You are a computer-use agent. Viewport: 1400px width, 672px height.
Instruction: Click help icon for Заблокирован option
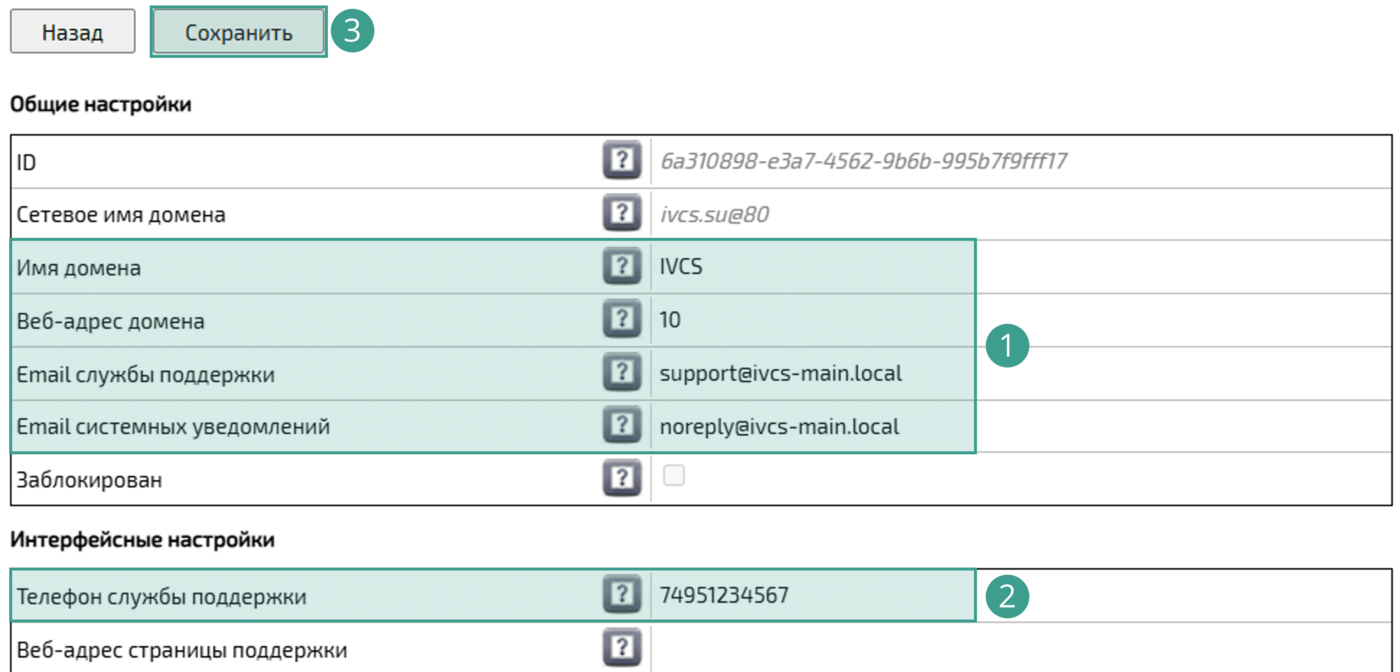click(x=621, y=479)
